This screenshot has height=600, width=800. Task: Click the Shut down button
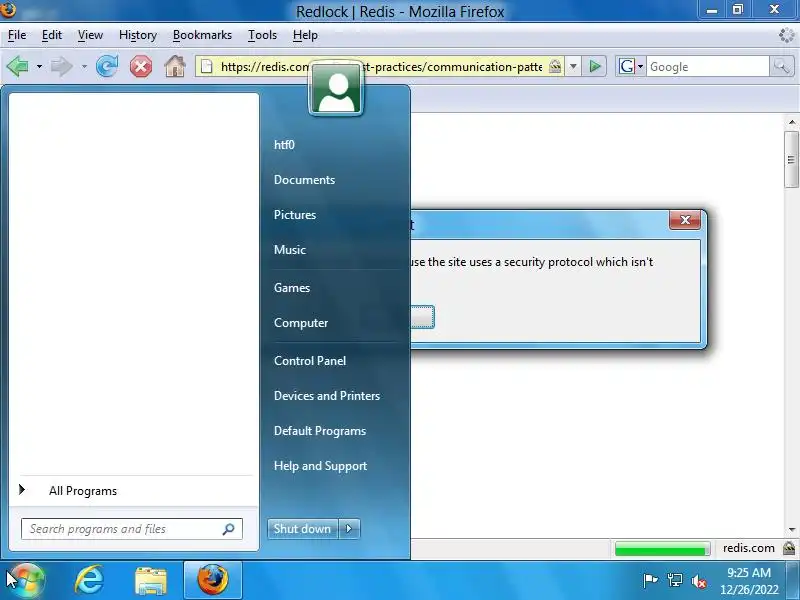tap(302, 529)
